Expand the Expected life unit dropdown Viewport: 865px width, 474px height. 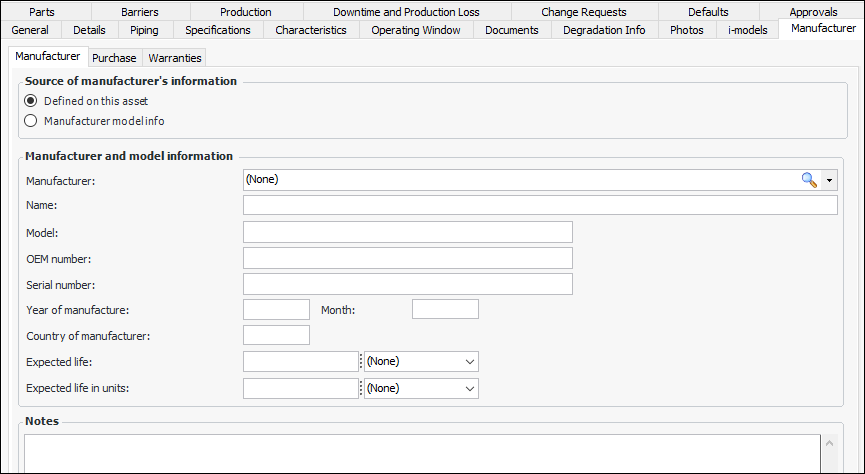[470, 362]
